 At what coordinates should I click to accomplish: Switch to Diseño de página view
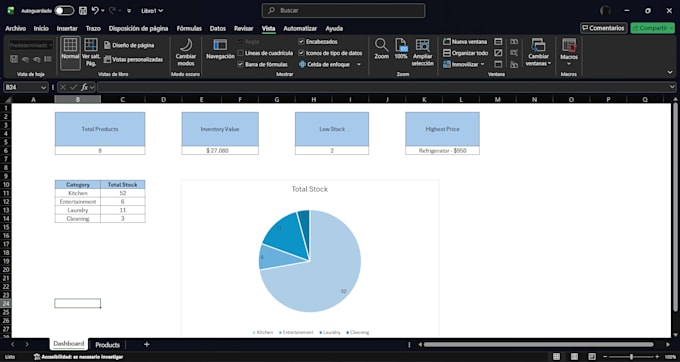click(x=129, y=45)
